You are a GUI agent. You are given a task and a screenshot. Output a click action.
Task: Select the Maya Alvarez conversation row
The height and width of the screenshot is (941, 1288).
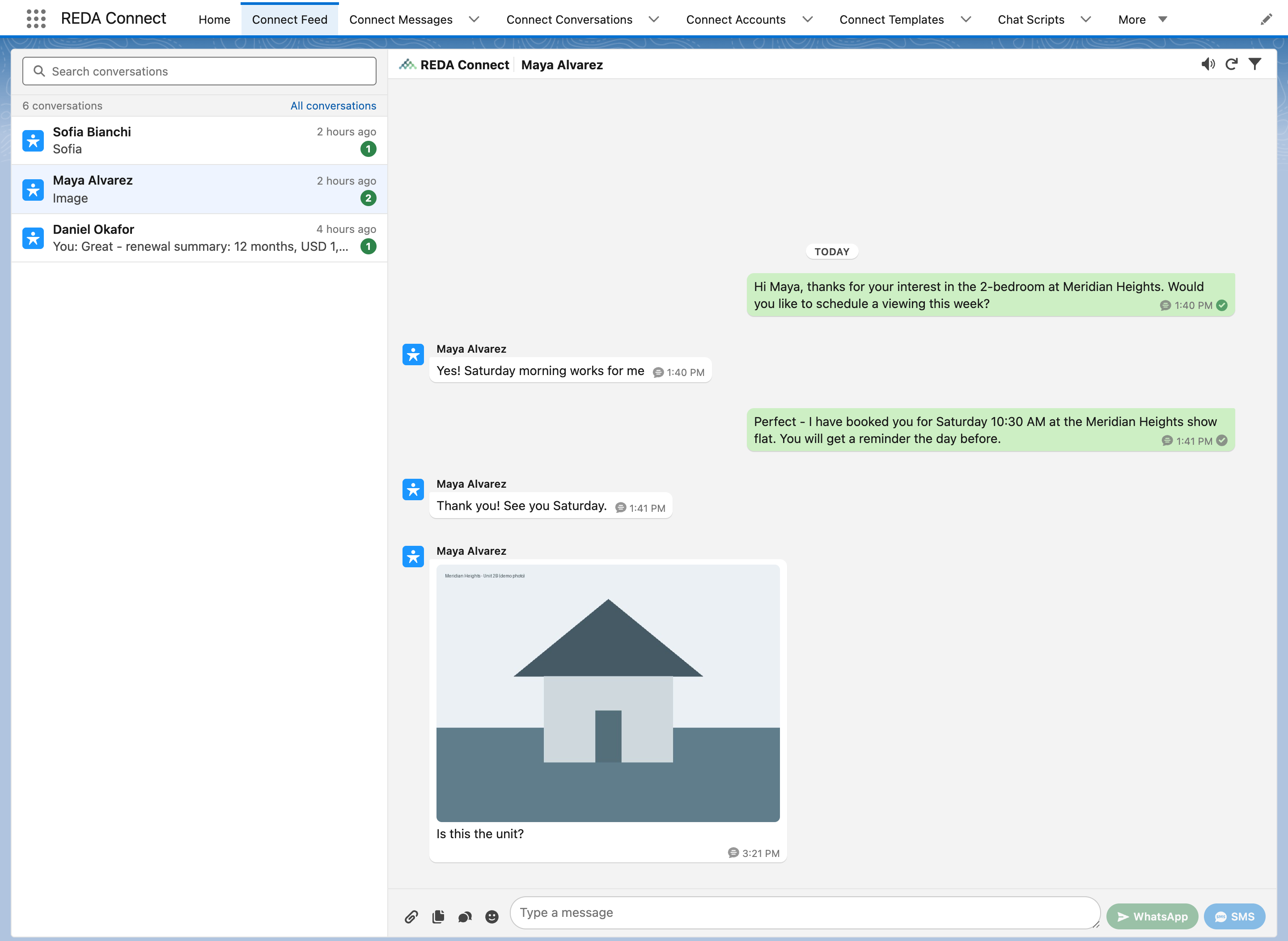pyautogui.click(x=199, y=190)
